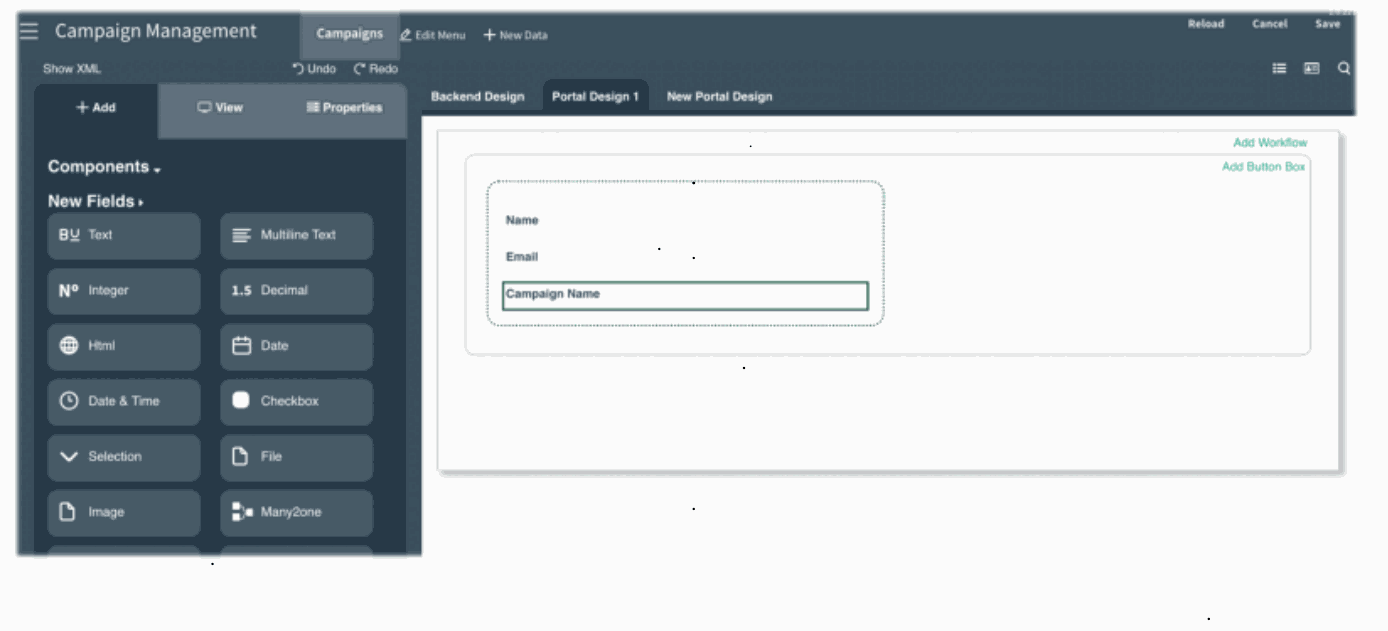Expand the New Fields section

pos(96,201)
